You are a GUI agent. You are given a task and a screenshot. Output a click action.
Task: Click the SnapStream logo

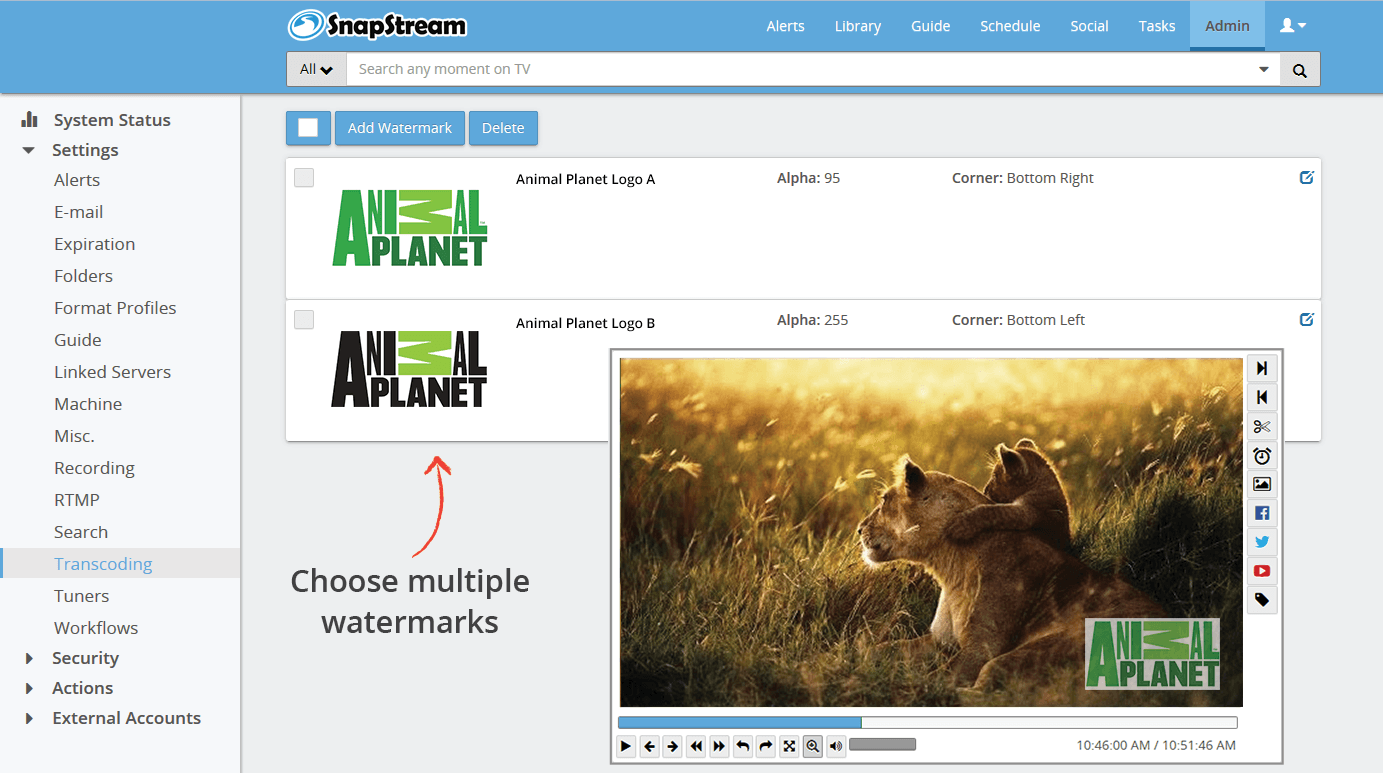coord(377,25)
